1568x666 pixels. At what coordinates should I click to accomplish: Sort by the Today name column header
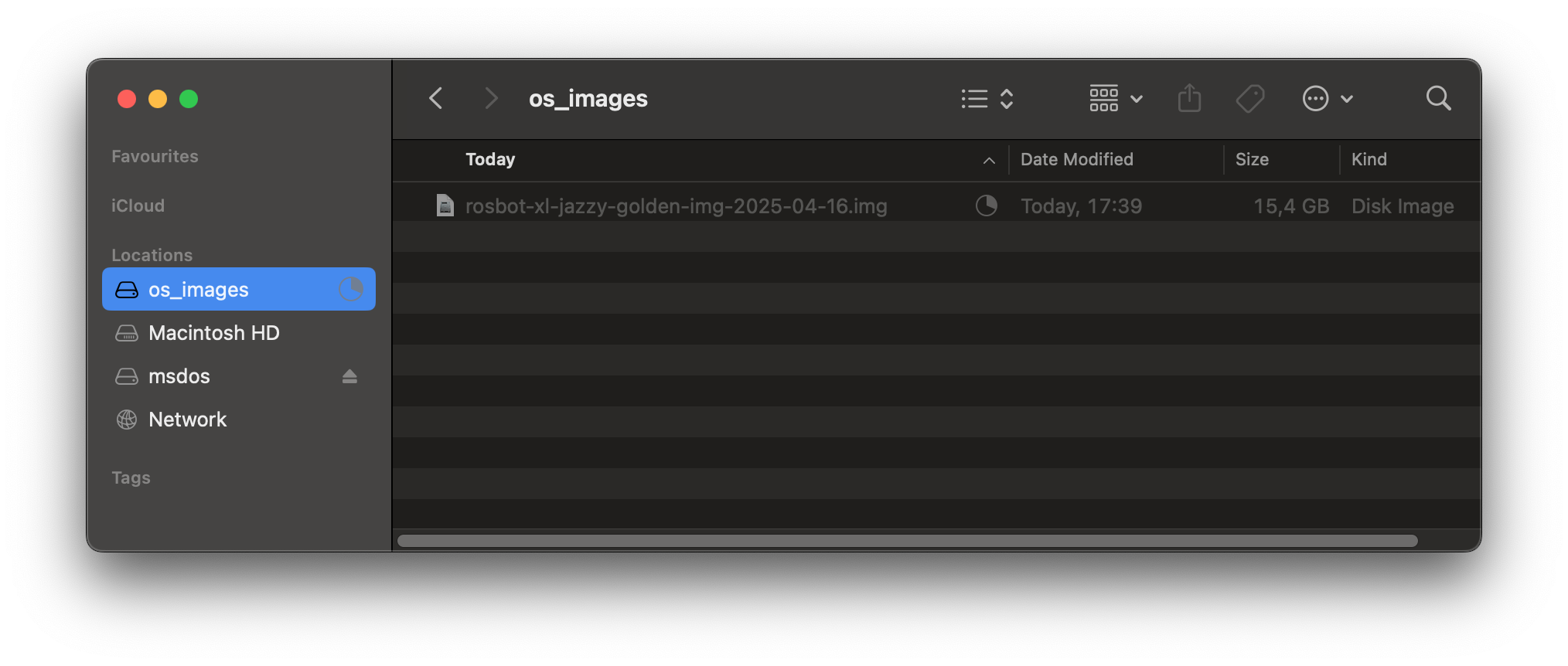(x=490, y=159)
